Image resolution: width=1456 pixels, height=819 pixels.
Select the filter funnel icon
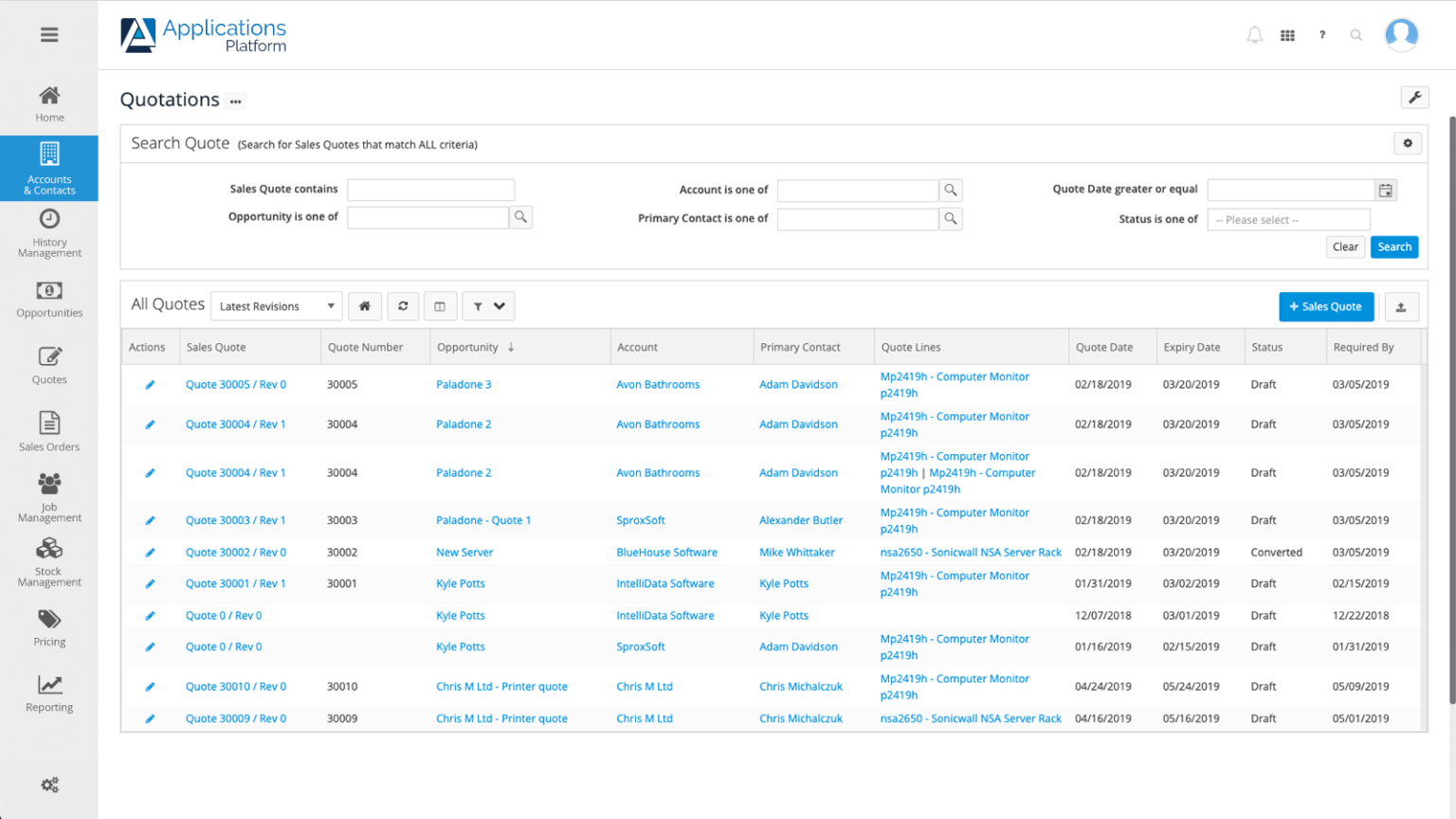point(480,306)
